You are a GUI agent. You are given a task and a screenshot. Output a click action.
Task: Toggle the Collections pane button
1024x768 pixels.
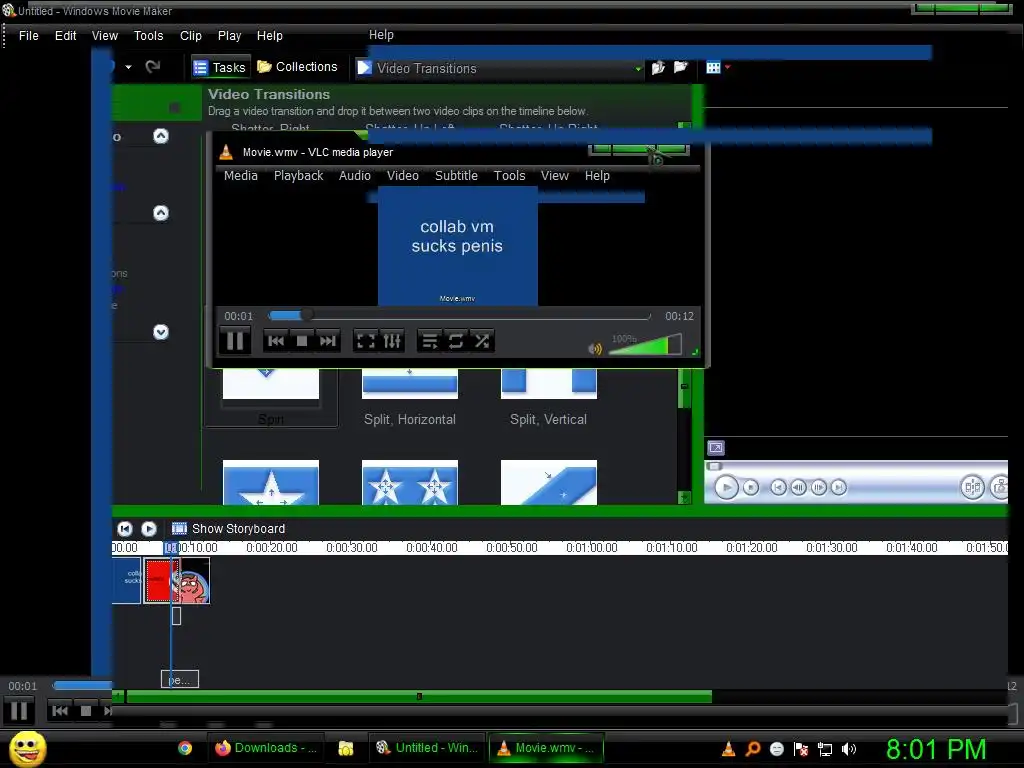297,67
